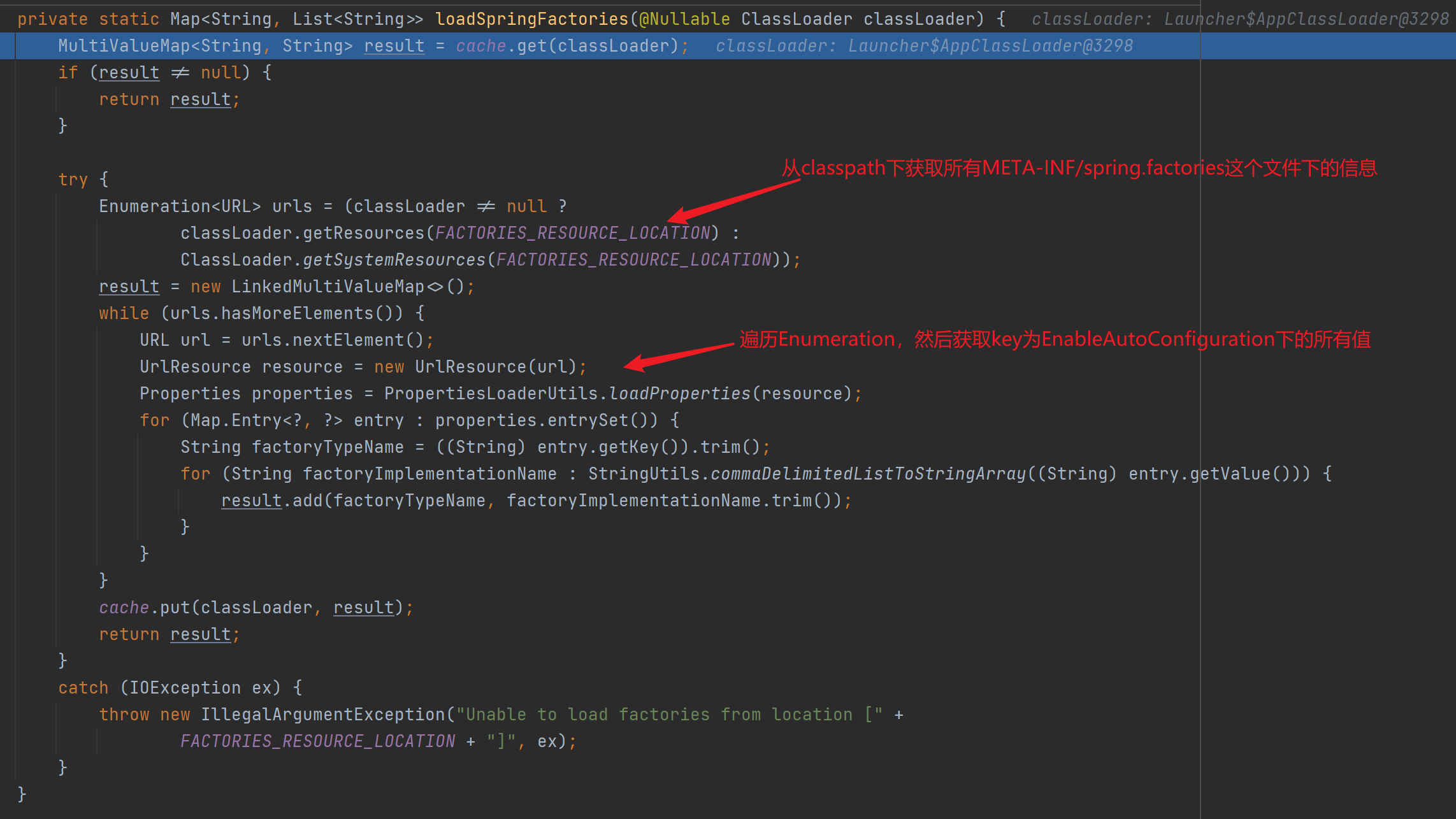Click FACTORIES_RESOURCE_LOCATION inside getResources call

pyautogui.click(x=572, y=233)
